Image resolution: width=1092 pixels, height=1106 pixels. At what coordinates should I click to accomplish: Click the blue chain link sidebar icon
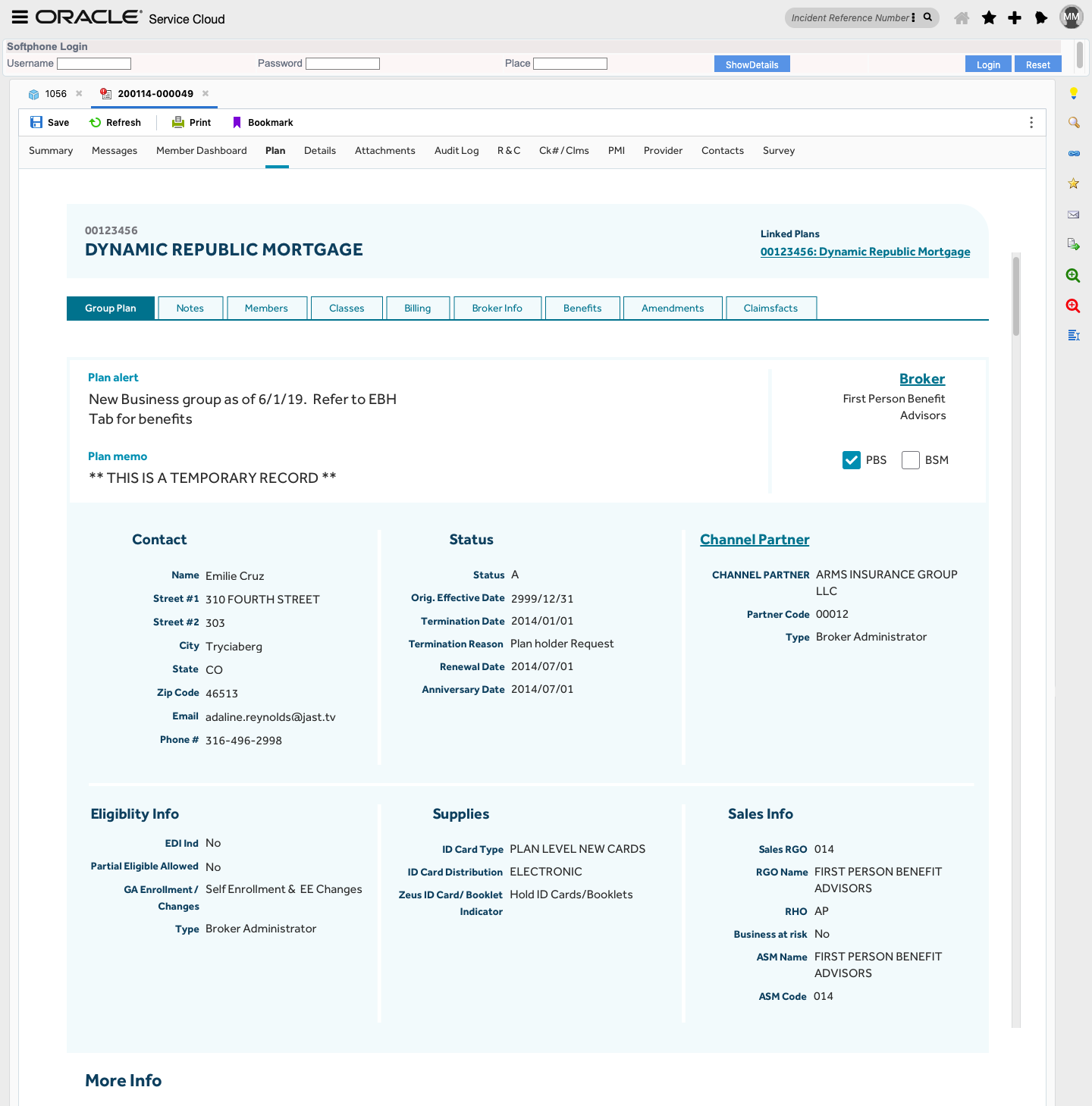1074,153
